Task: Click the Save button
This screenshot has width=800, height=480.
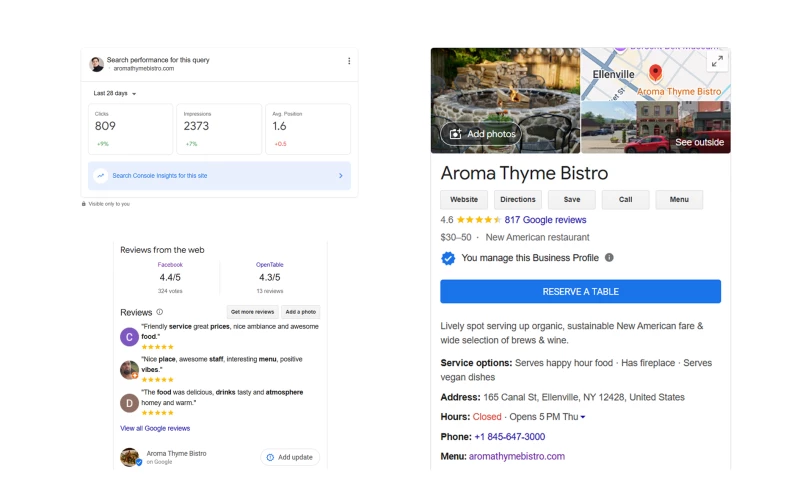Action: pos(572,199)
